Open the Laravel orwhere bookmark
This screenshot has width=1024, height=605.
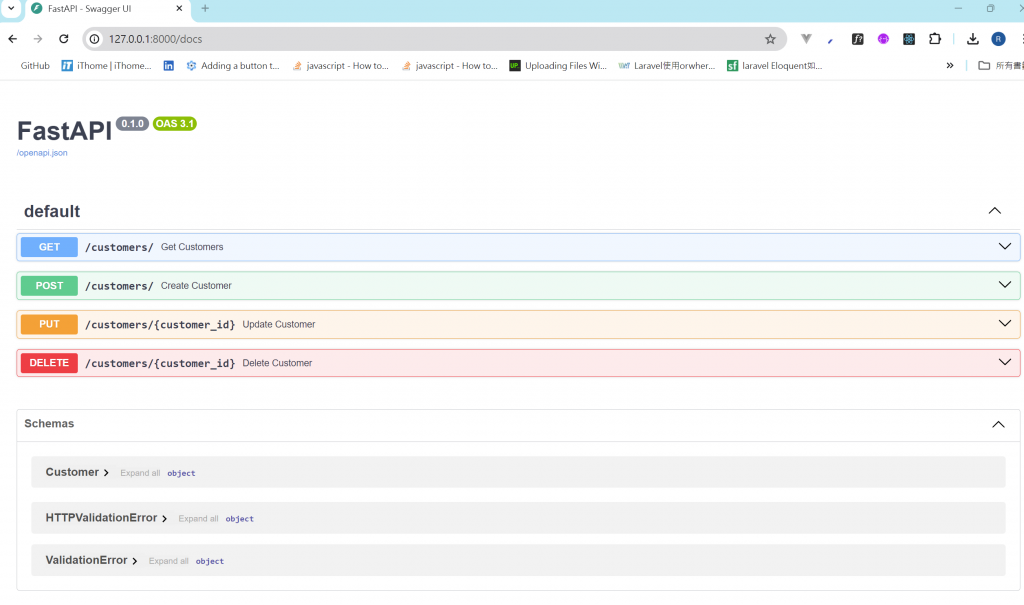(667, 65)
